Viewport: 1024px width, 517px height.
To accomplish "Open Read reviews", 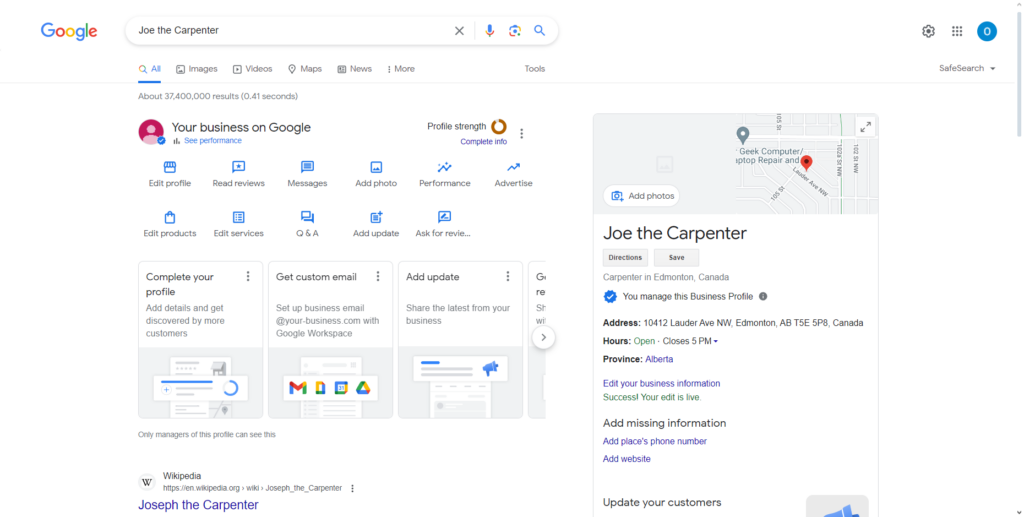I will pos(238,174).
